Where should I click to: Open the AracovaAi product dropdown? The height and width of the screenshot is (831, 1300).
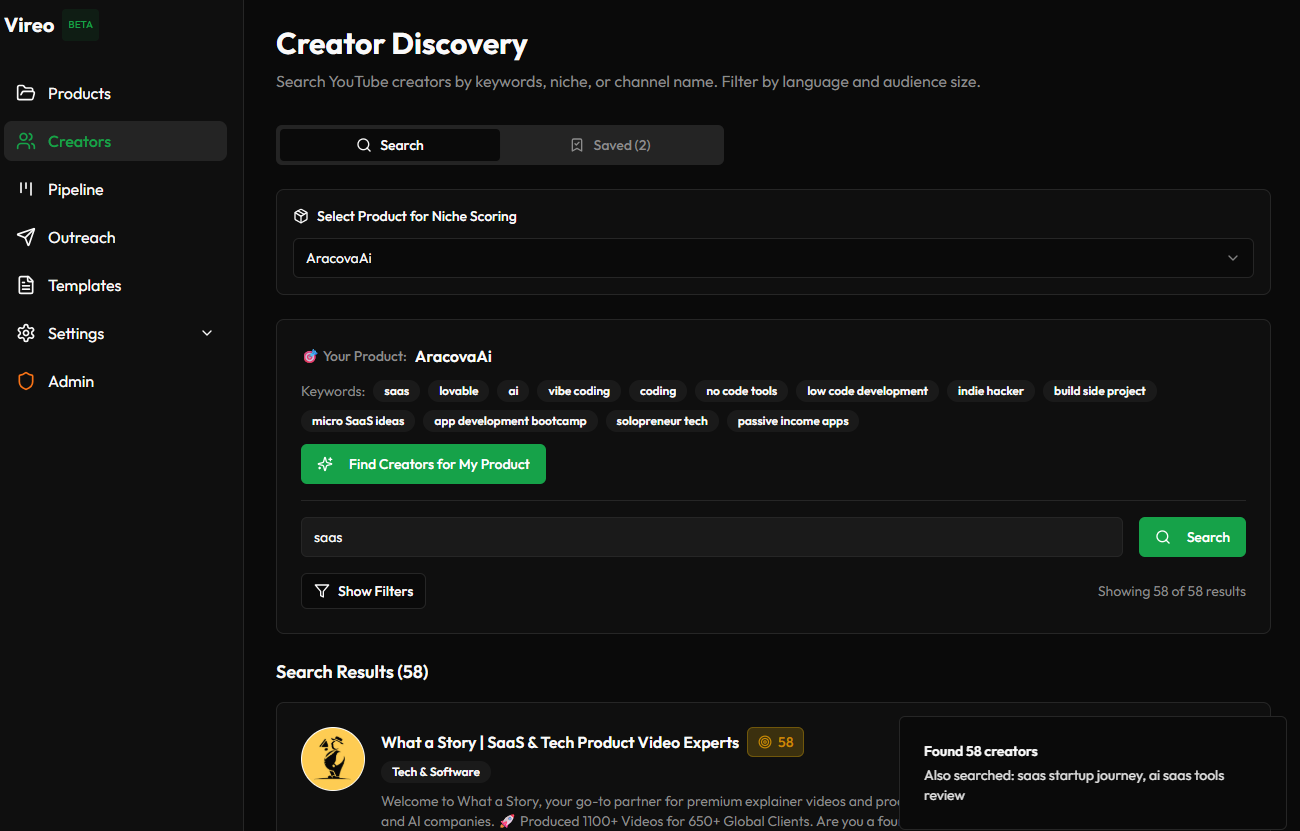773,258
